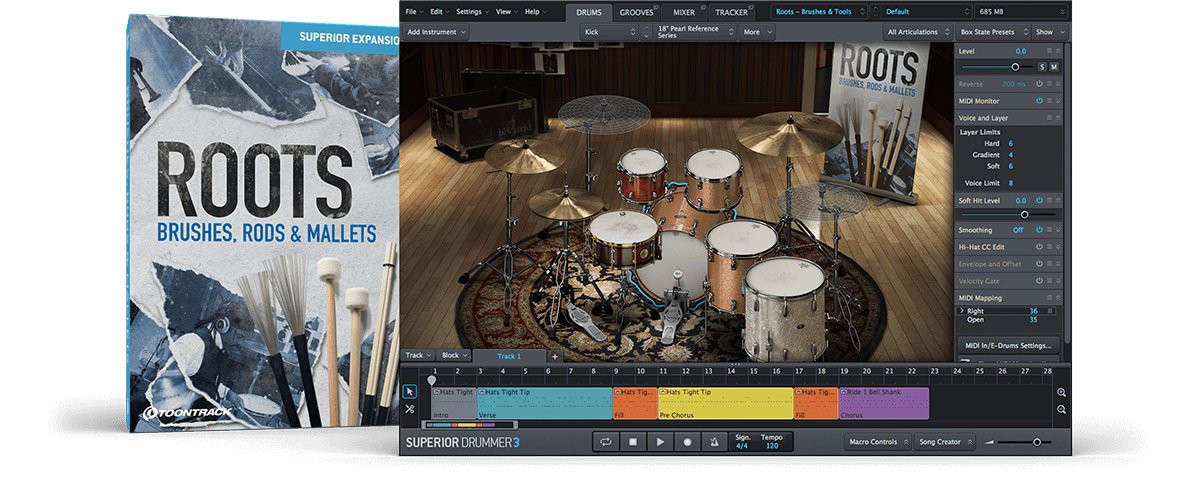
Task: Open the Settings menu
Action: coord(471,11)
